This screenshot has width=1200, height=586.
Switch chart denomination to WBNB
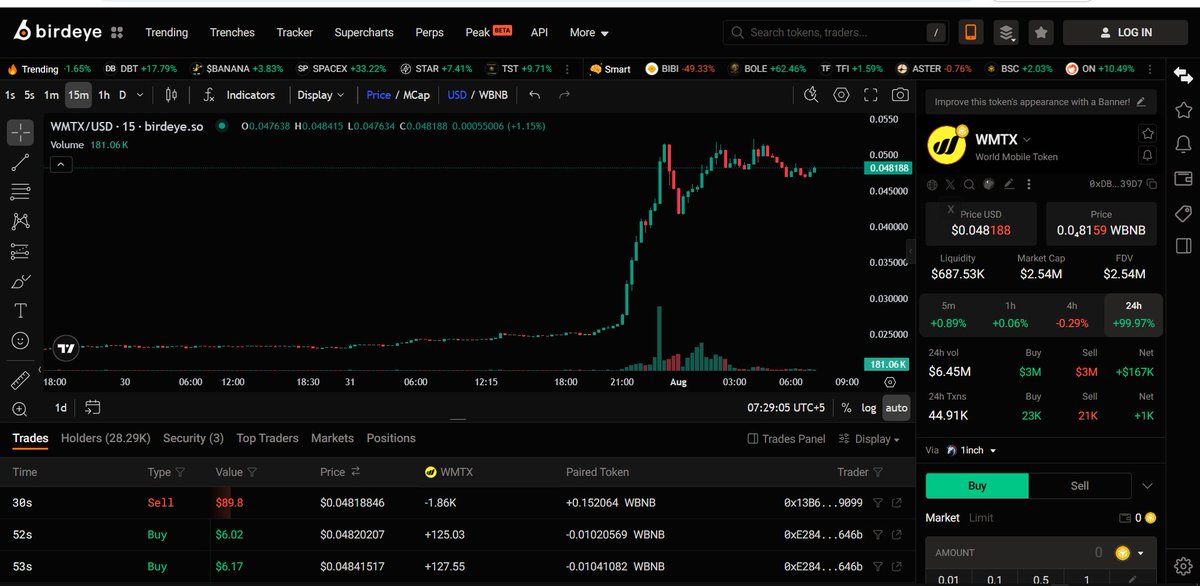[x=493, y=95]
